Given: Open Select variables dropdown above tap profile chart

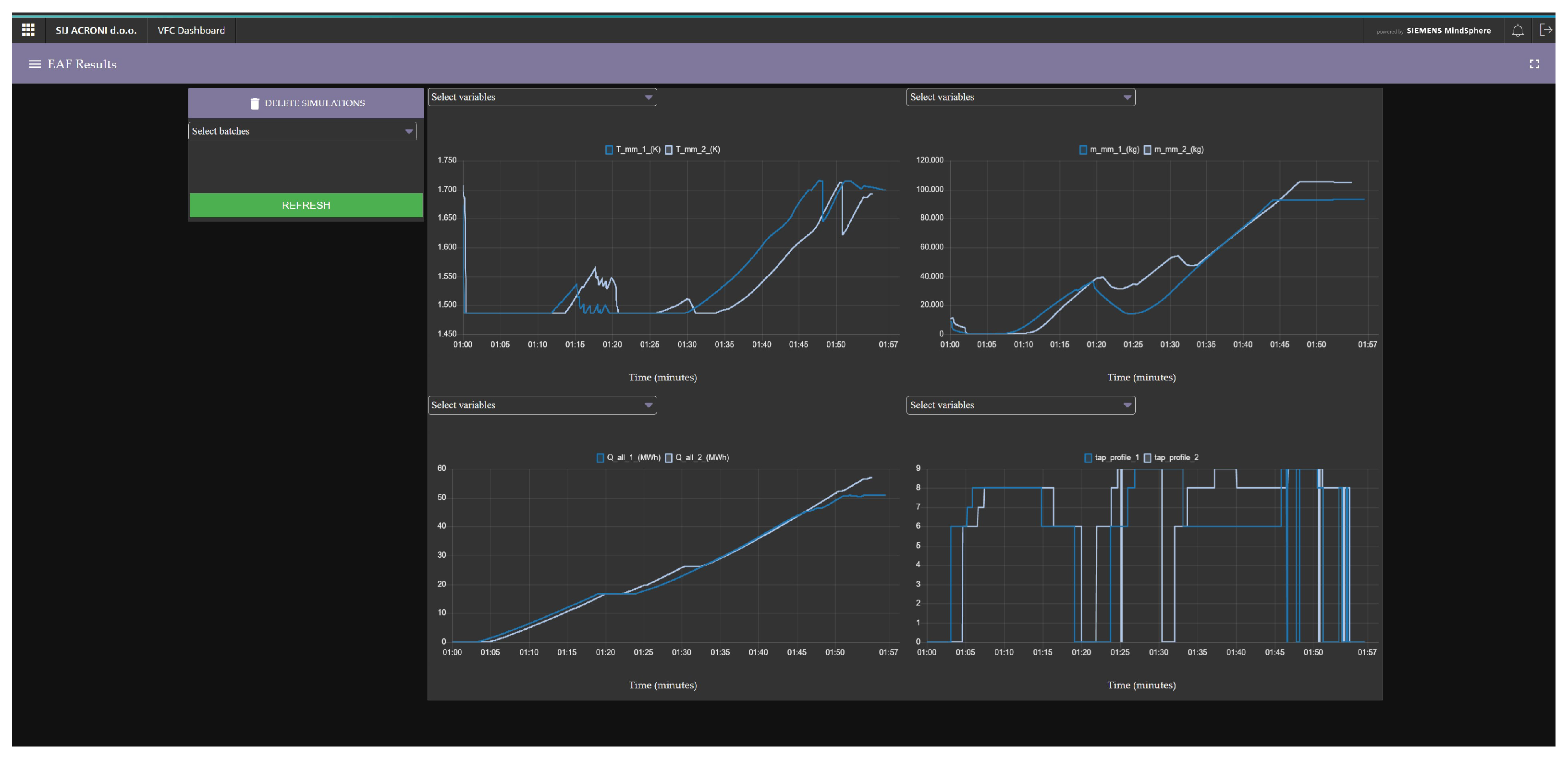Looking at the screenshot, I should pyautogui.click(x=1020, y=405).
